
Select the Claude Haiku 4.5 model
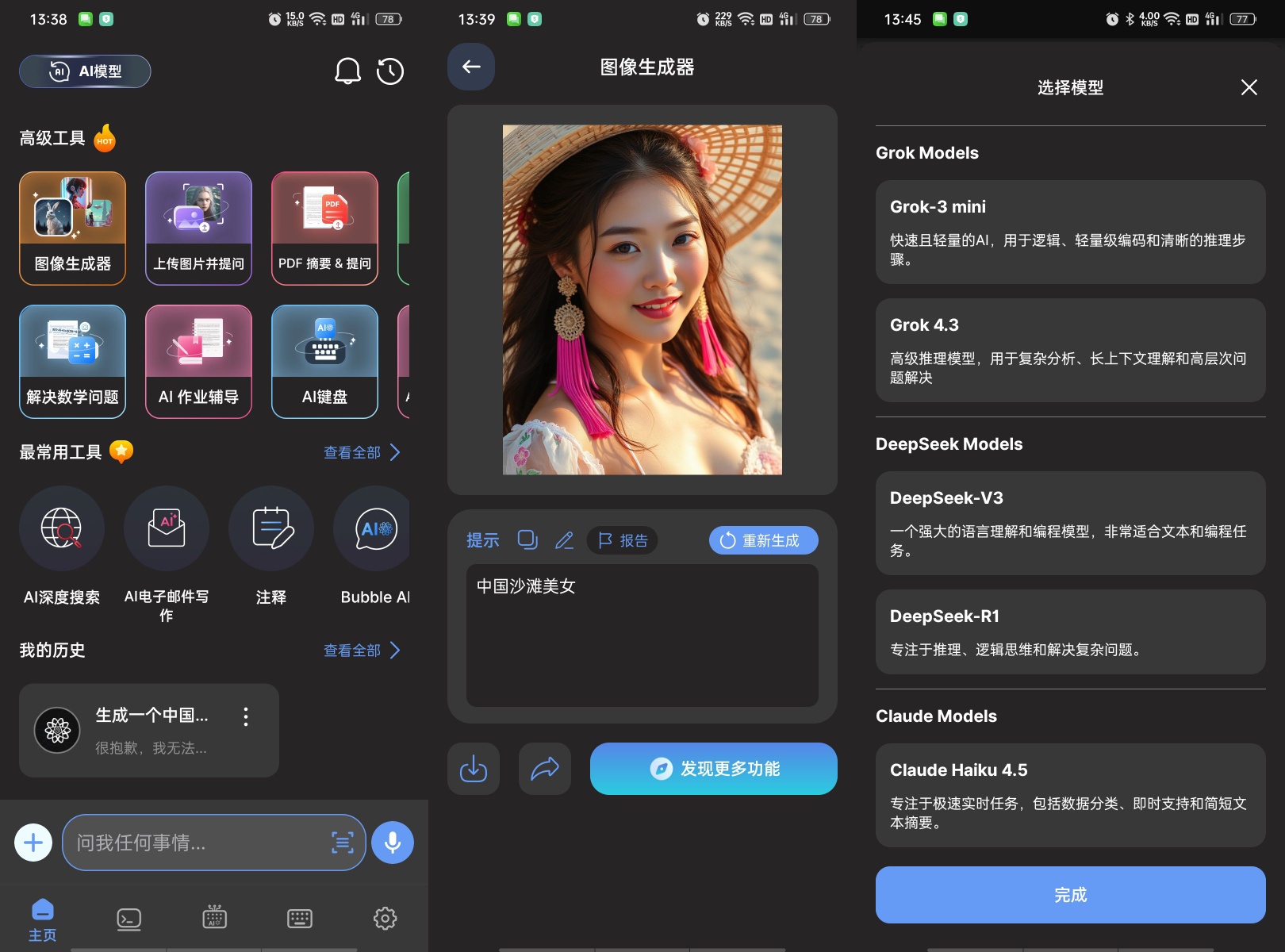pos(1071,795)
